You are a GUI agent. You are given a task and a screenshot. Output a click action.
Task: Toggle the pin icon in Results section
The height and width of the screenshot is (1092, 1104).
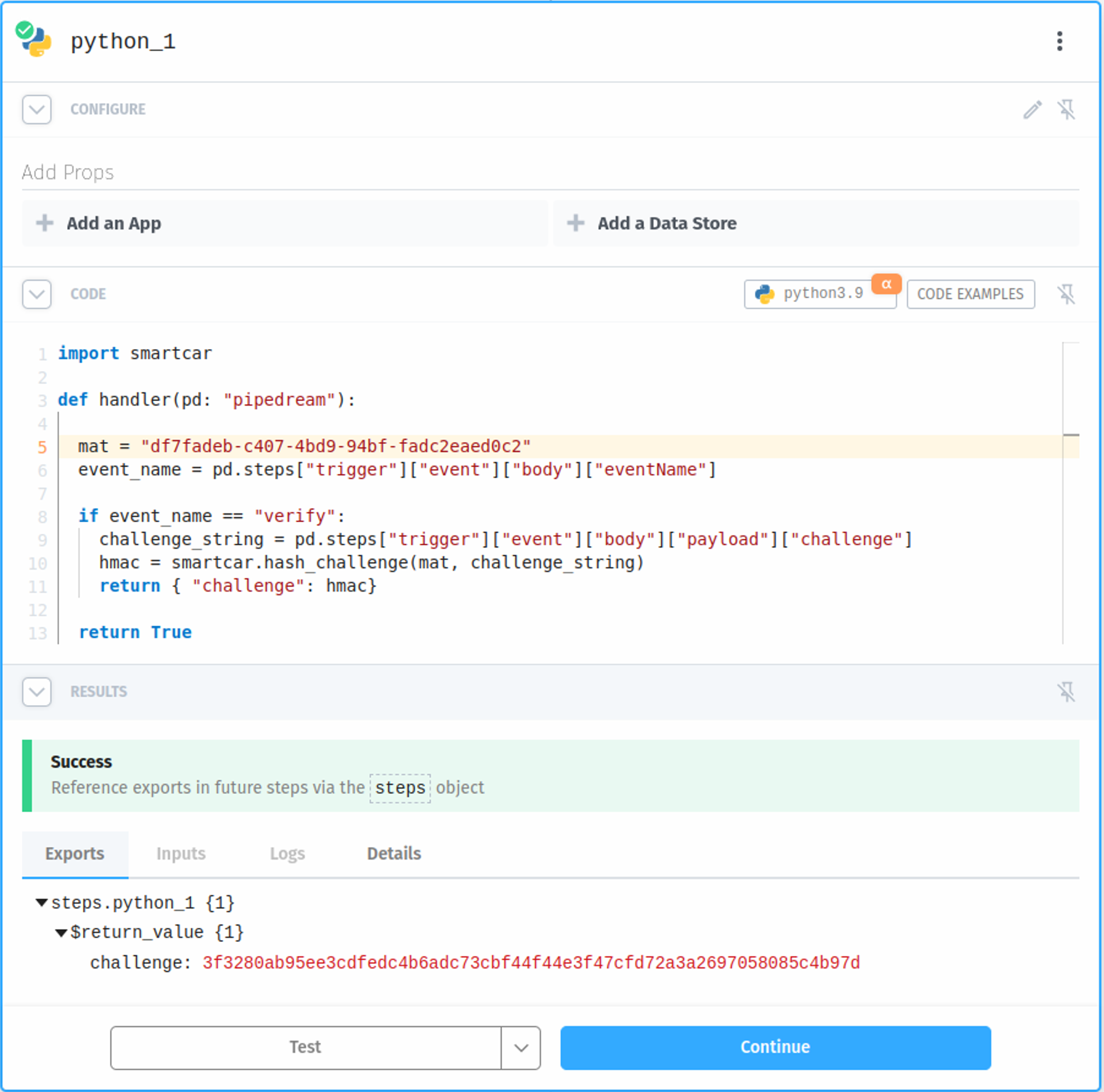click(1066, 692)
